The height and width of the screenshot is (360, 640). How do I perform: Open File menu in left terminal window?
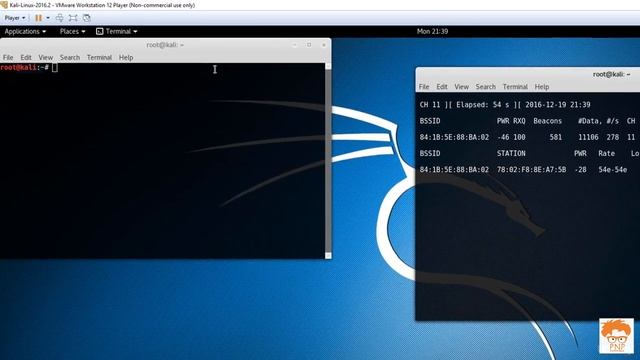click(8, 58)
